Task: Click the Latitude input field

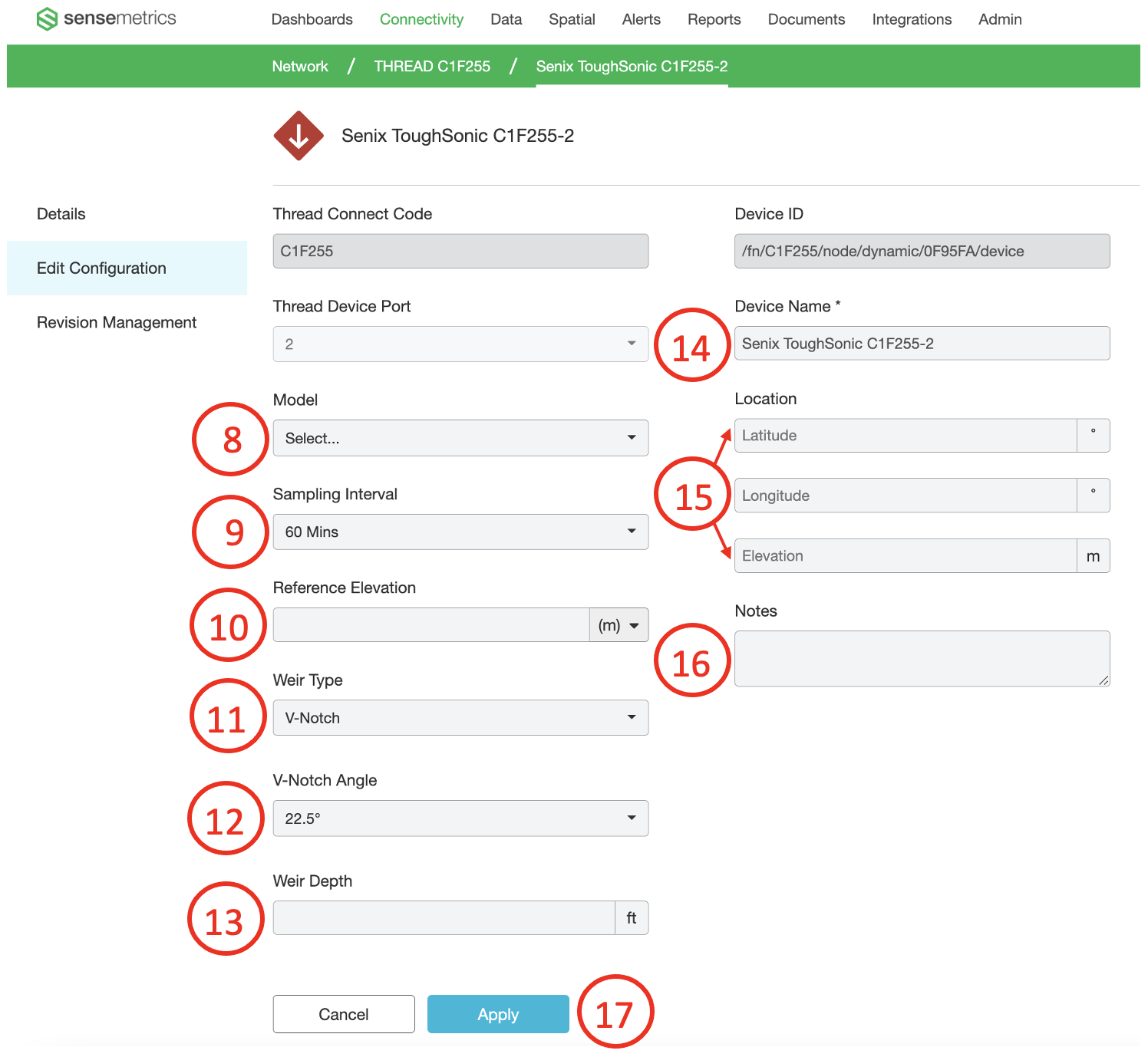Action: pyautogui.click(x=906, y=436)
